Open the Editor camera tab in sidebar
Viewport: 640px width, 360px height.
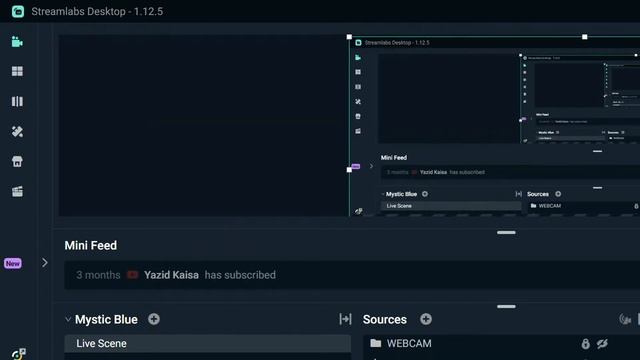tap(17, 42)
